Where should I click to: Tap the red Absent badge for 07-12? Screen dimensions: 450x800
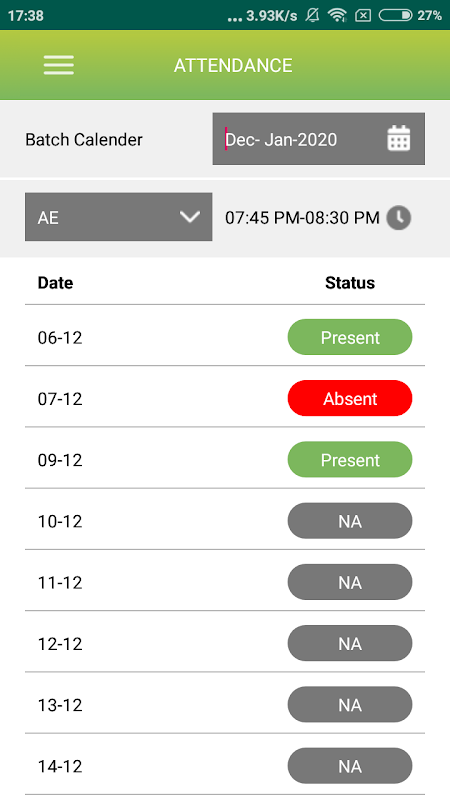(350, 398)
